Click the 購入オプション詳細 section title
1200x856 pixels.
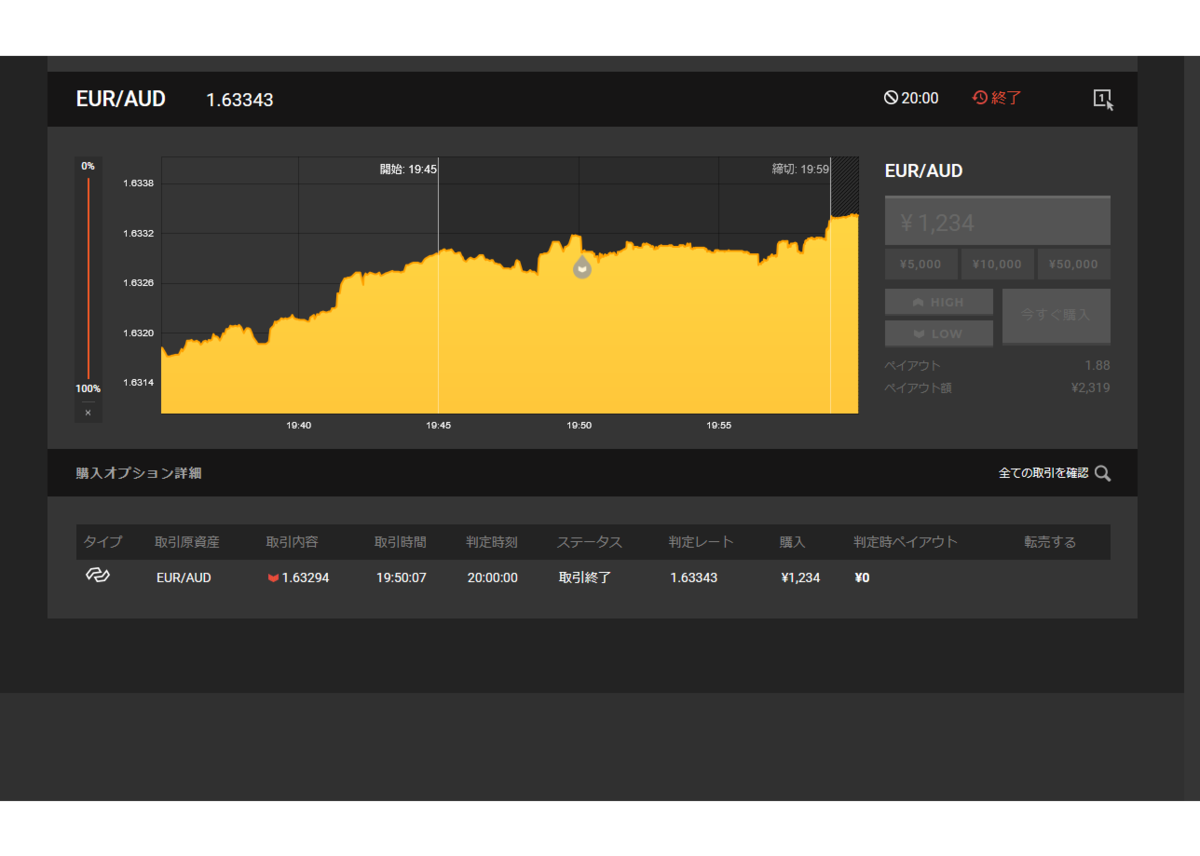(x=139, y=473)
